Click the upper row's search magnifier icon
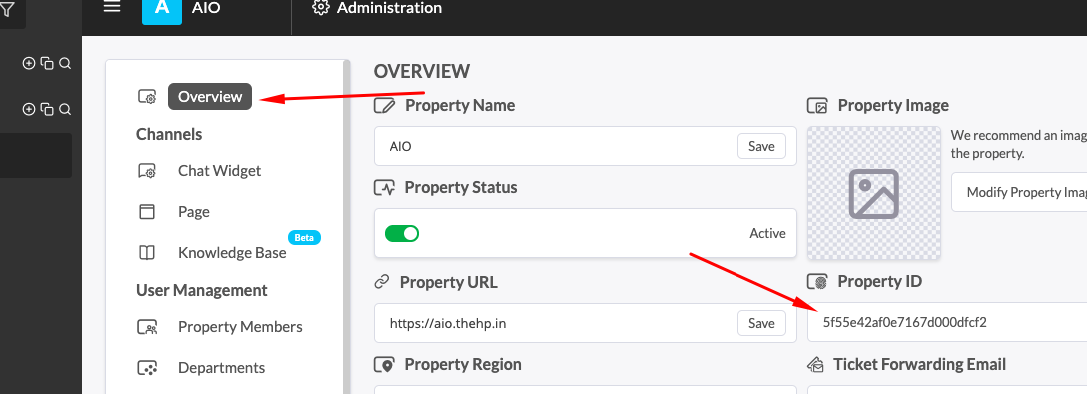The image size is (1087, 394). [65, 63]
